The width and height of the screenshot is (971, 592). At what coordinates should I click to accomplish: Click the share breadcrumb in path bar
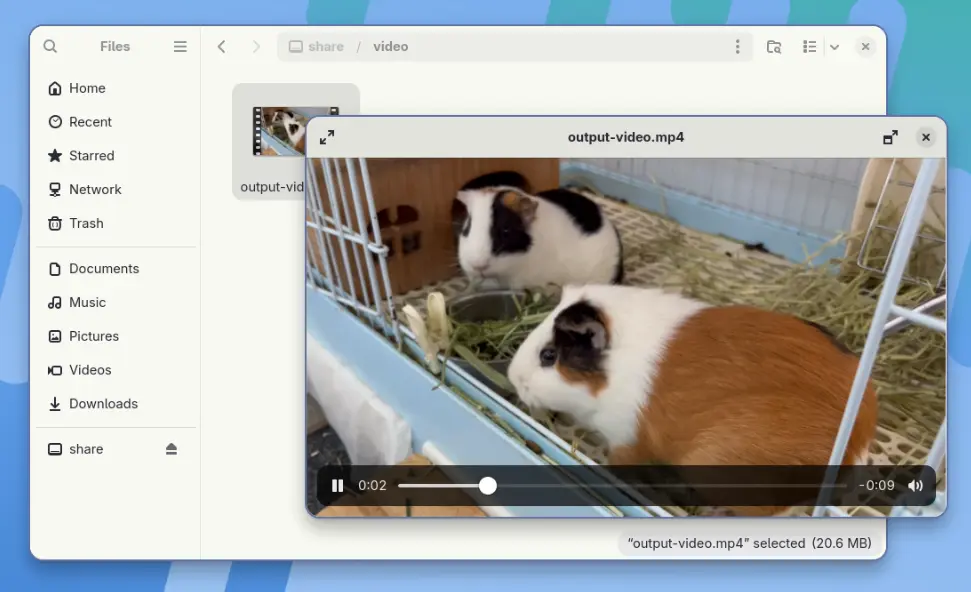point(316,46)
